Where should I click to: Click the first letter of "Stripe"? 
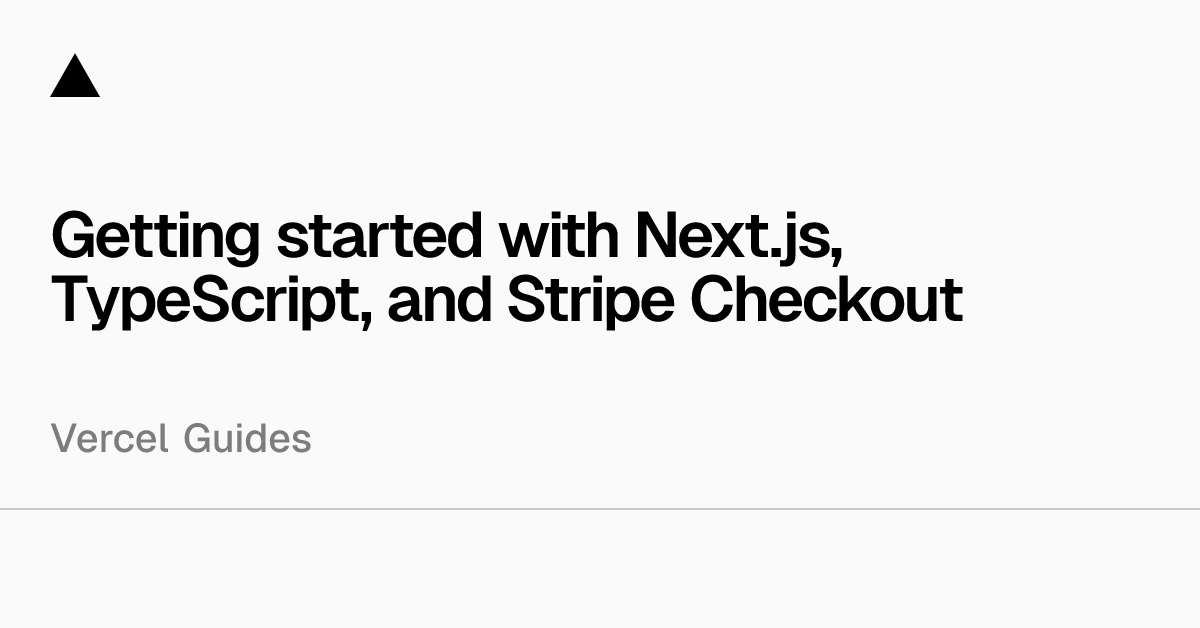click(x=525, y=299)
